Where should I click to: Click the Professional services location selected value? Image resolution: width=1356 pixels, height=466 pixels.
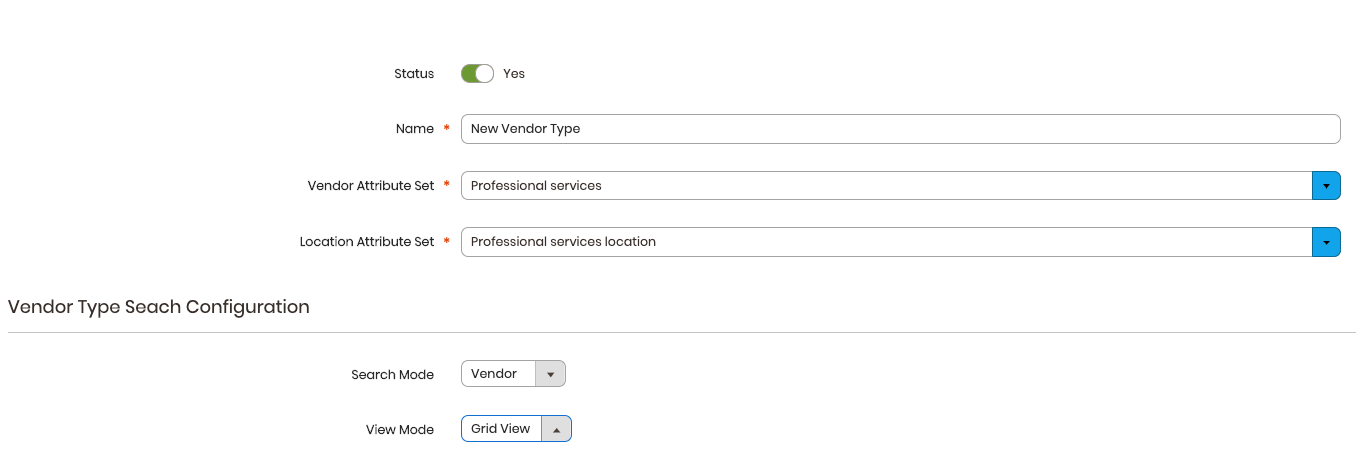pos(563,242)
